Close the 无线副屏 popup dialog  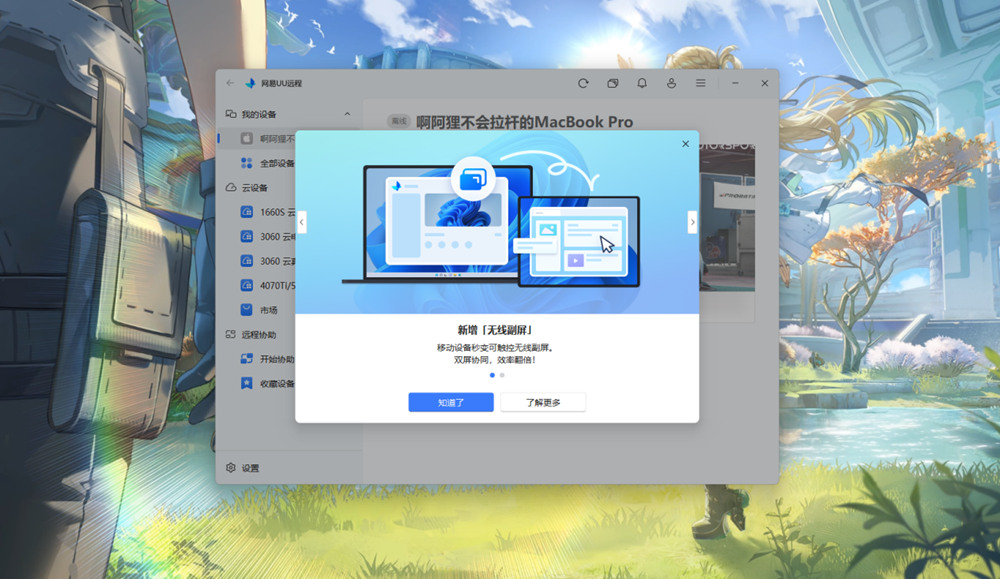click(686, 144)
